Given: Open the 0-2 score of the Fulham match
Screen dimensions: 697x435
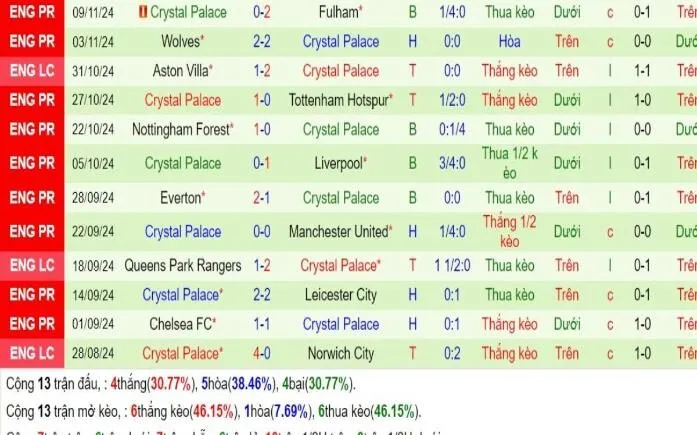Looking at the screenshot, I should [261, 12].
